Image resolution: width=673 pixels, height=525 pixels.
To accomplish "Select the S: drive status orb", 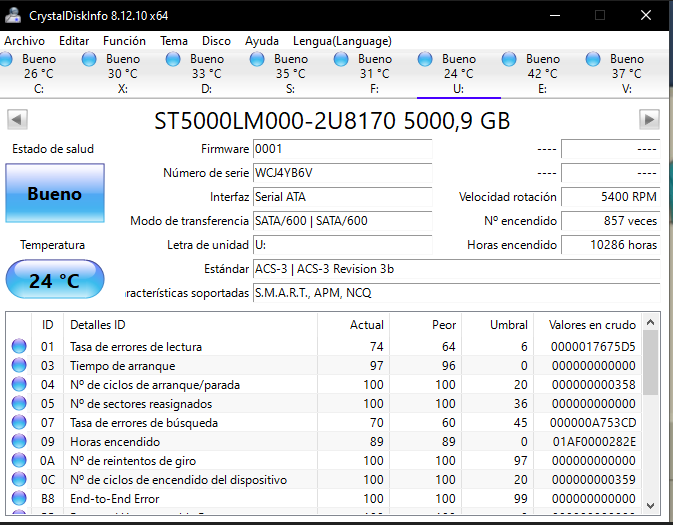I will (257, 59).
